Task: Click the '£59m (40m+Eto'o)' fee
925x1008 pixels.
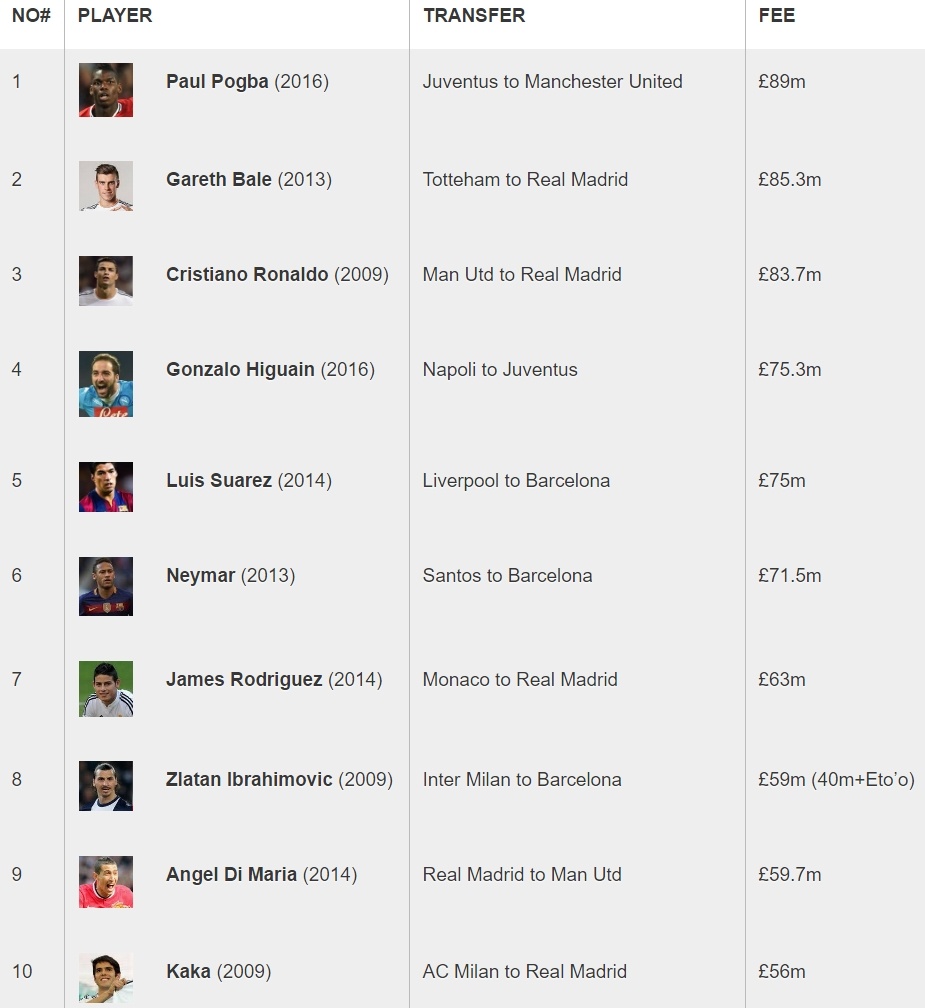Action: pos(836,780)
